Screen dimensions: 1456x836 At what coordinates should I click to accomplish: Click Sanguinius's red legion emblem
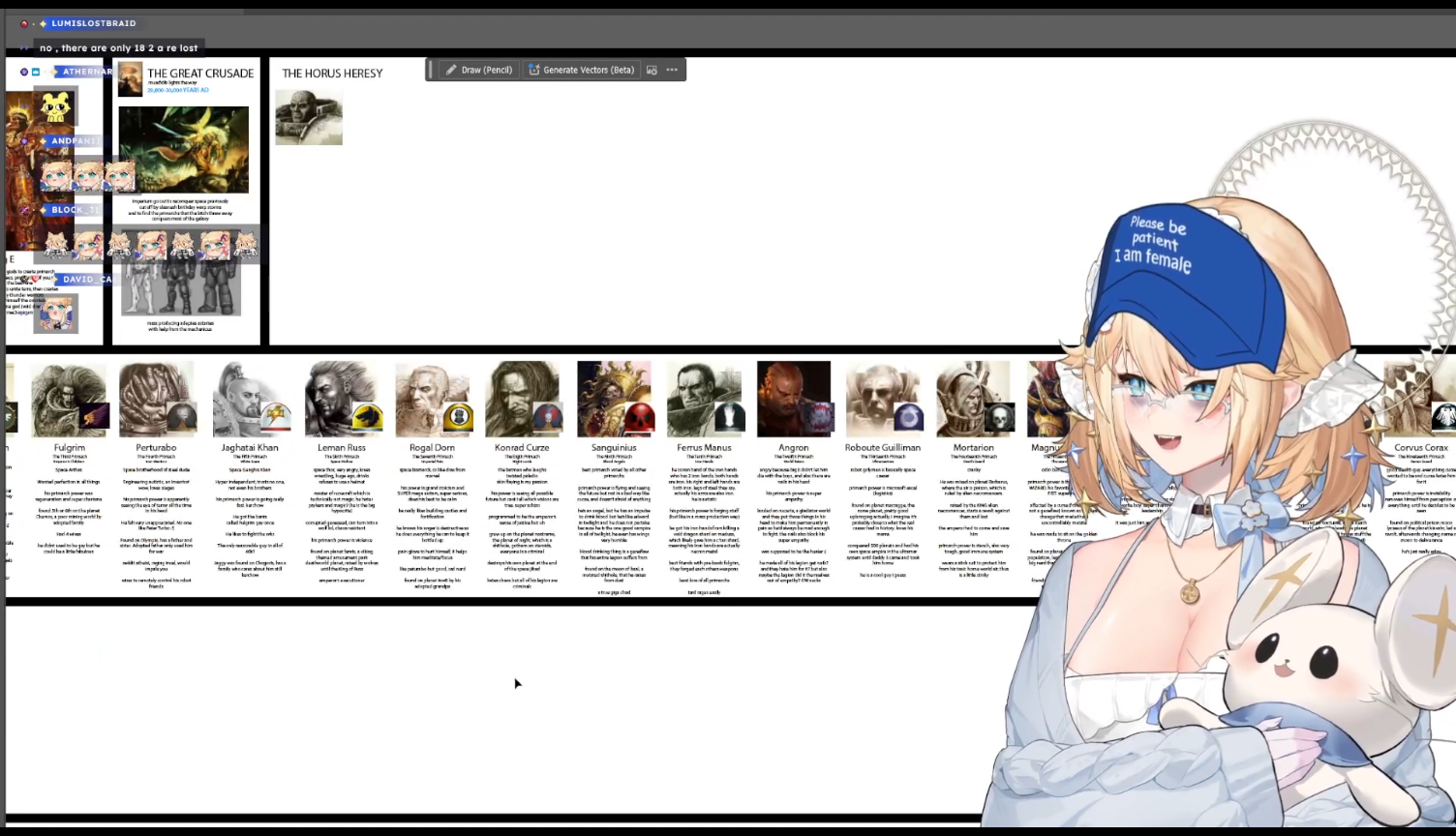[638, 417]
